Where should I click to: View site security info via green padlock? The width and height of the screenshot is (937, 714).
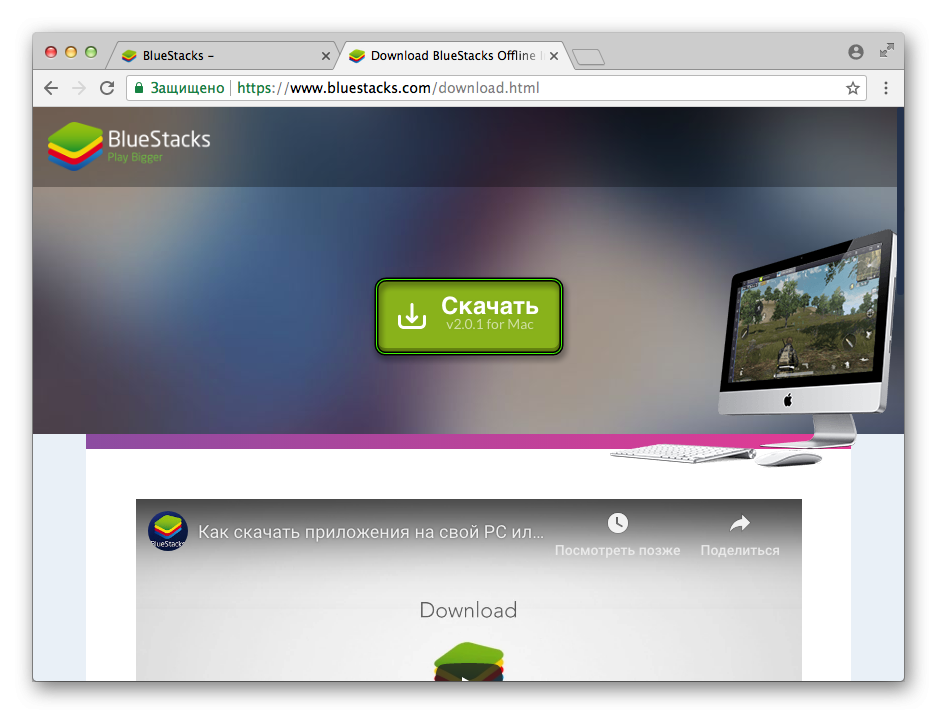point(139,88)
